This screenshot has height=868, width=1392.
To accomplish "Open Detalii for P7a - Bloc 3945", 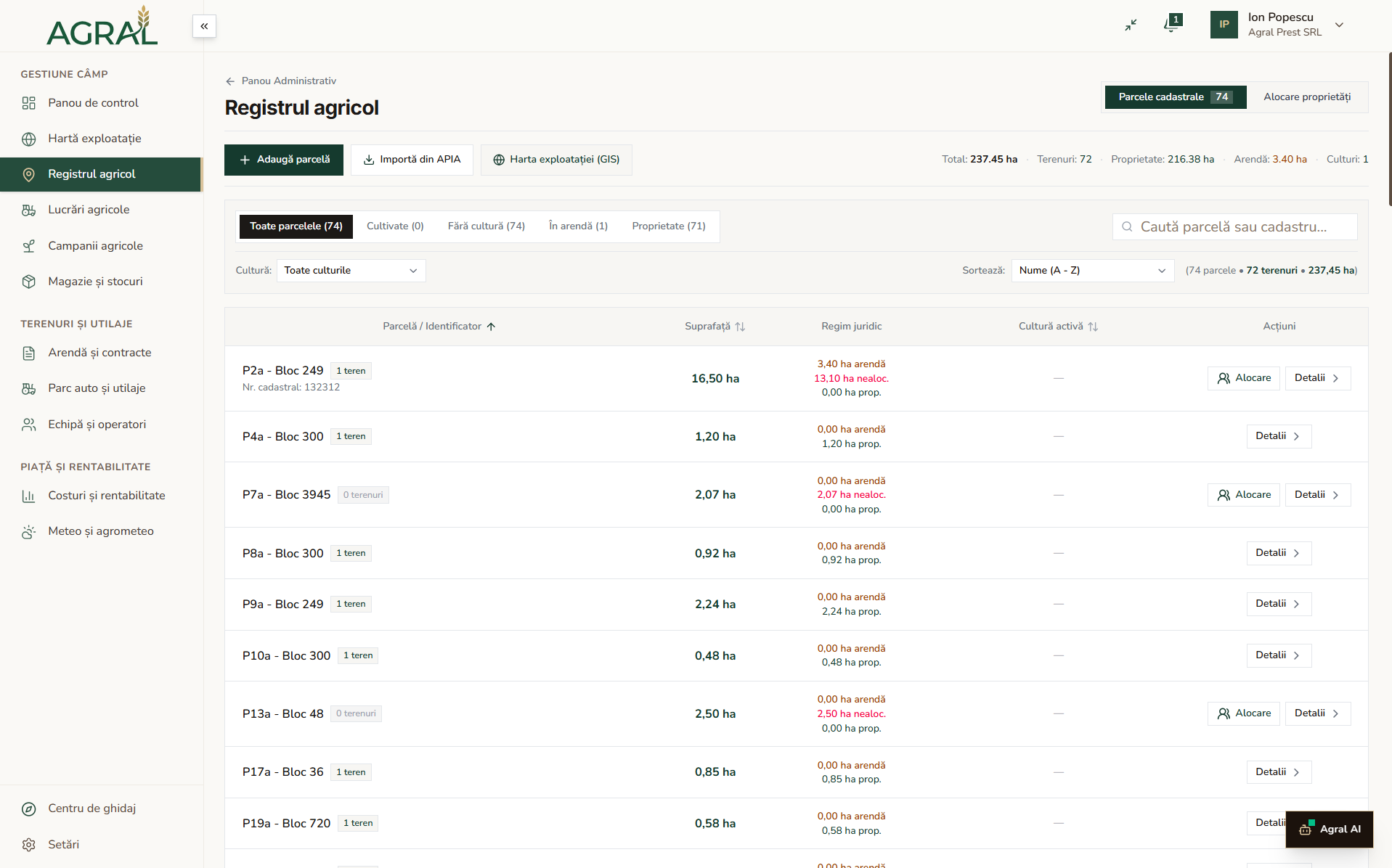I will pyautogui.click(x=1317, y=495).
